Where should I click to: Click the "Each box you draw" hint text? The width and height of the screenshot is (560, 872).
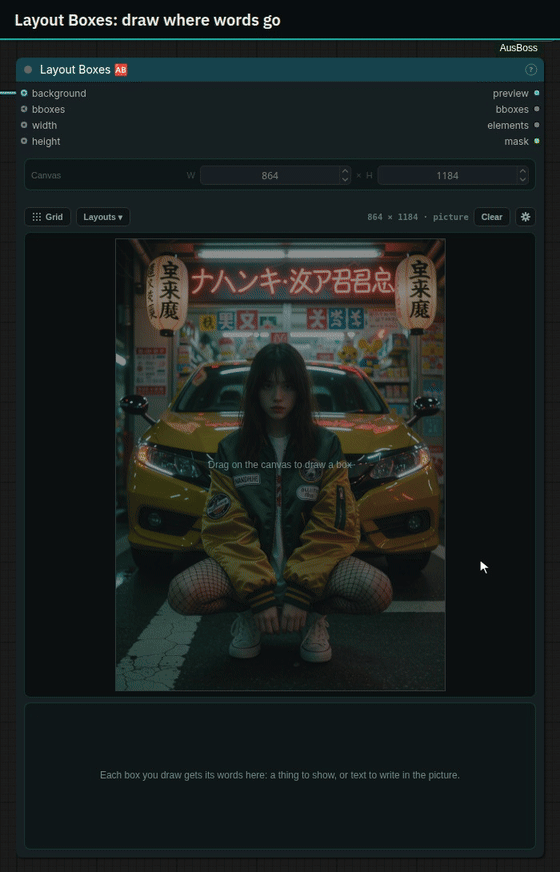tap(280, 775)
